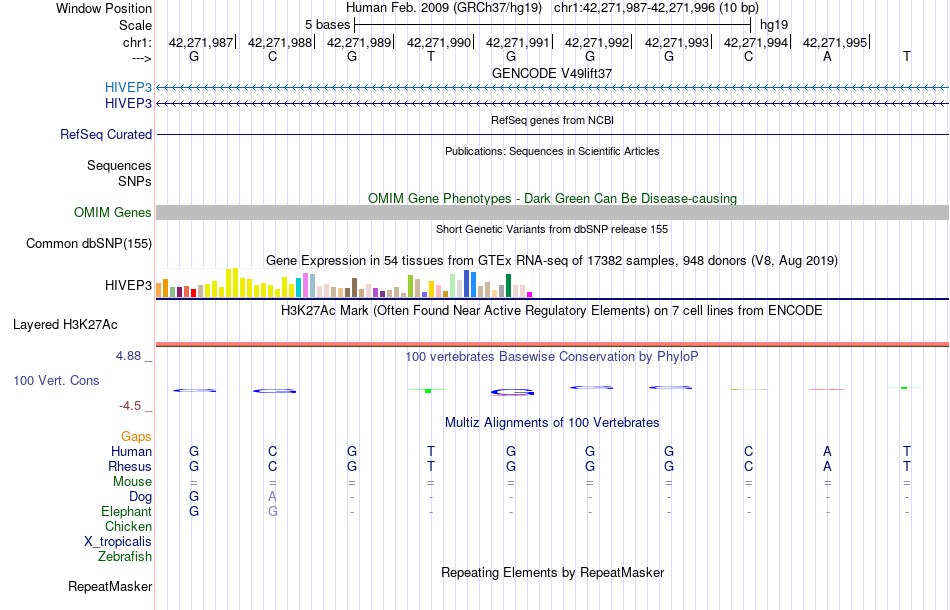Click the colorful GTEx expression bar chart
This screenshot has height=610, width=950.
pyautogui.click(x=344, y=283)
